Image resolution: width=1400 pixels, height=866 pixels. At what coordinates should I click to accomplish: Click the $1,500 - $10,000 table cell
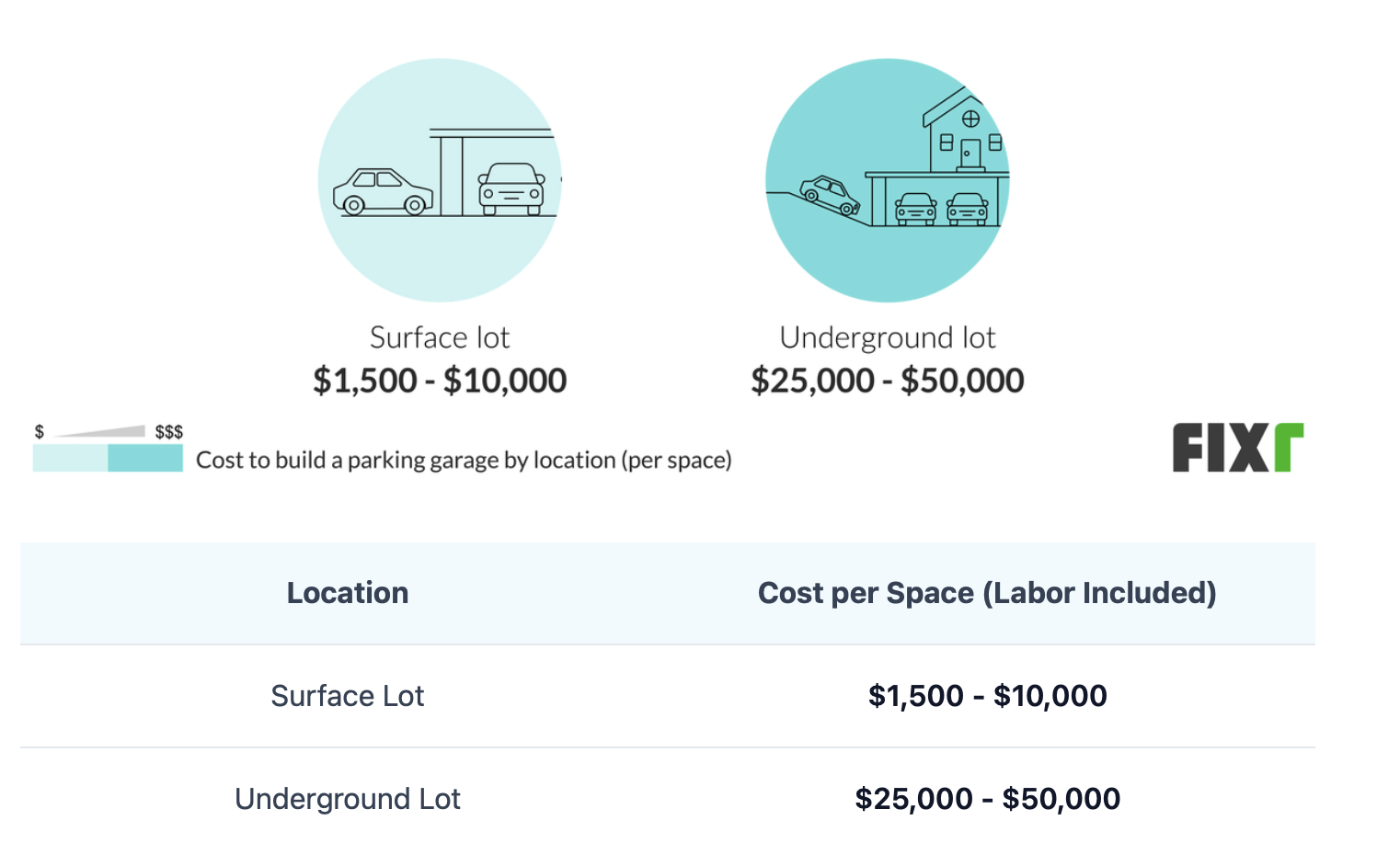coord(988,696)
